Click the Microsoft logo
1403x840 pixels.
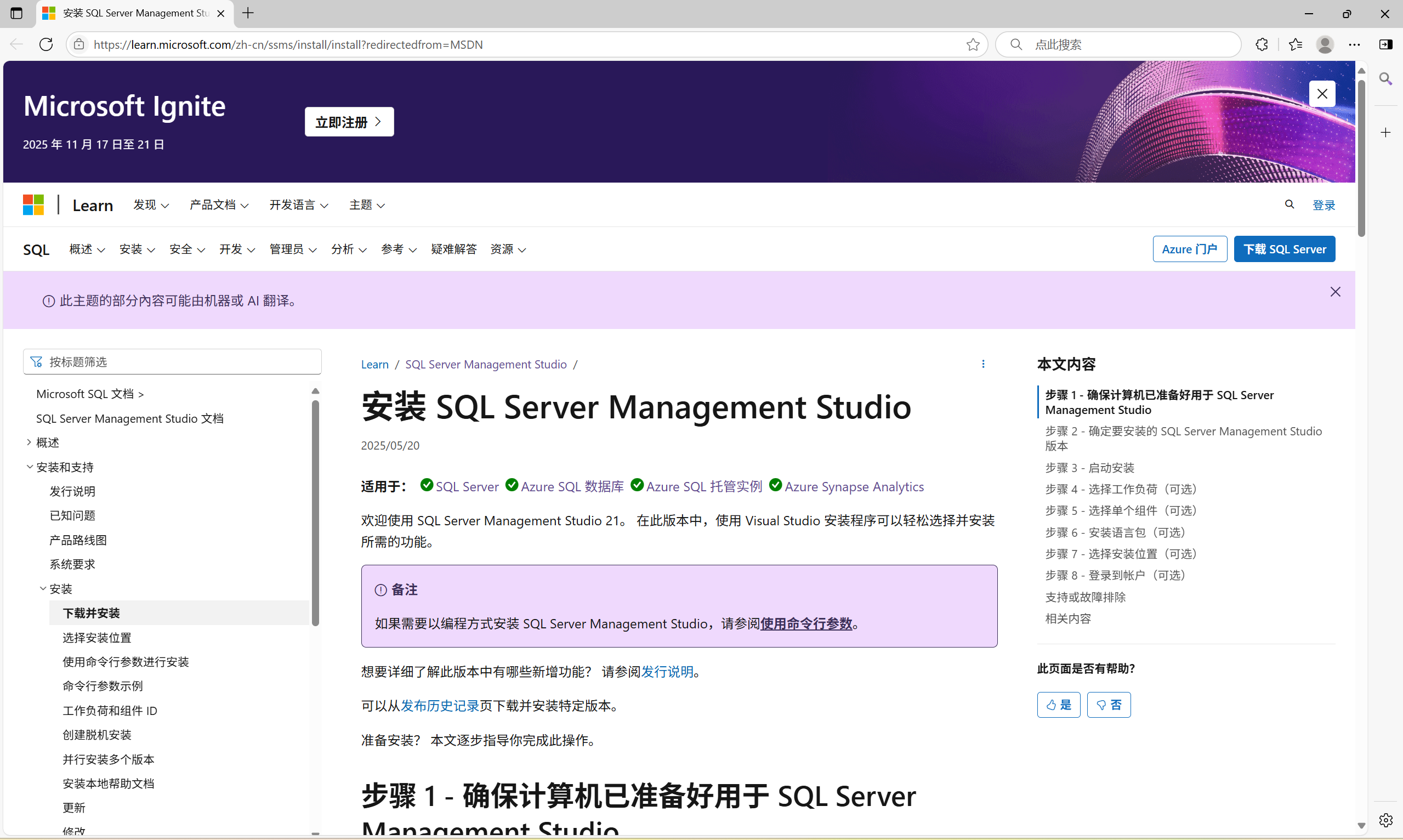coord(33,205)
